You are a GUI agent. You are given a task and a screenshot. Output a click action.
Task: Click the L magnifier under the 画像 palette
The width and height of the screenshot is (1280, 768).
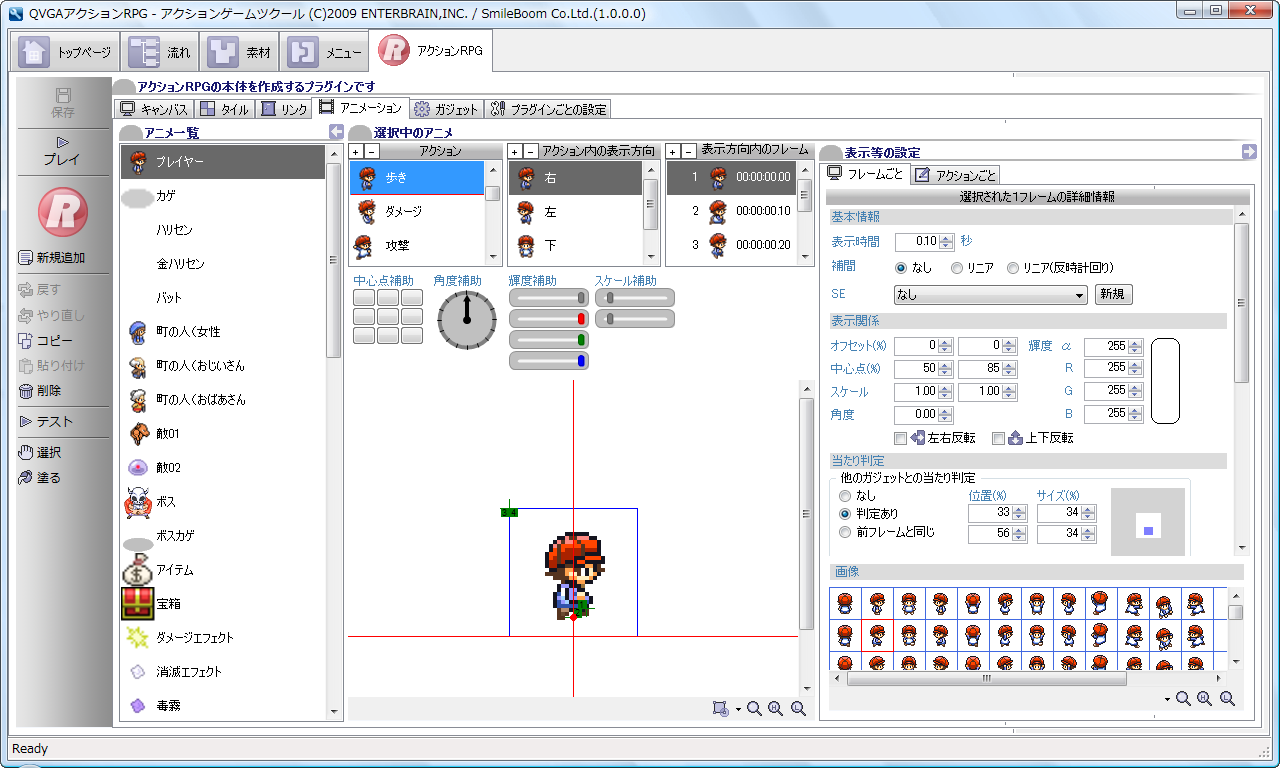coord(1227,699)
